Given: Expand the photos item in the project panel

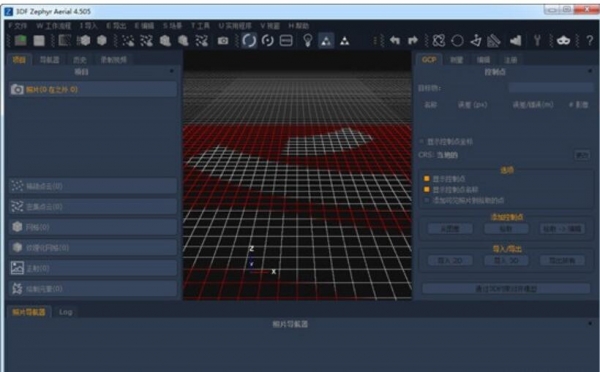Looking at the screenshot, I should [93, 90].
